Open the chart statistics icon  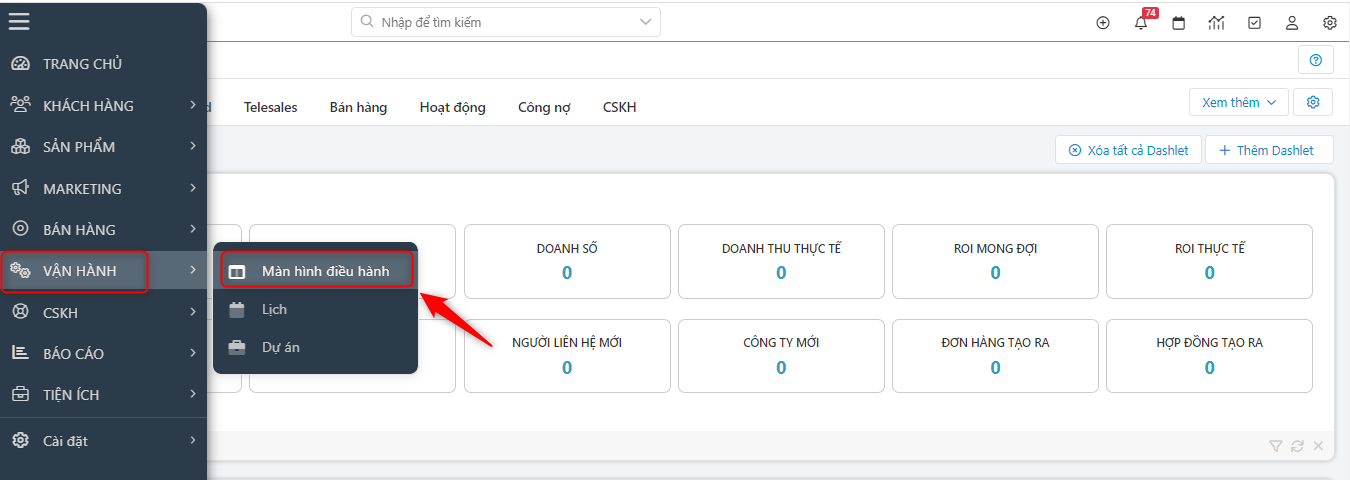click(x=1216, y=23)
